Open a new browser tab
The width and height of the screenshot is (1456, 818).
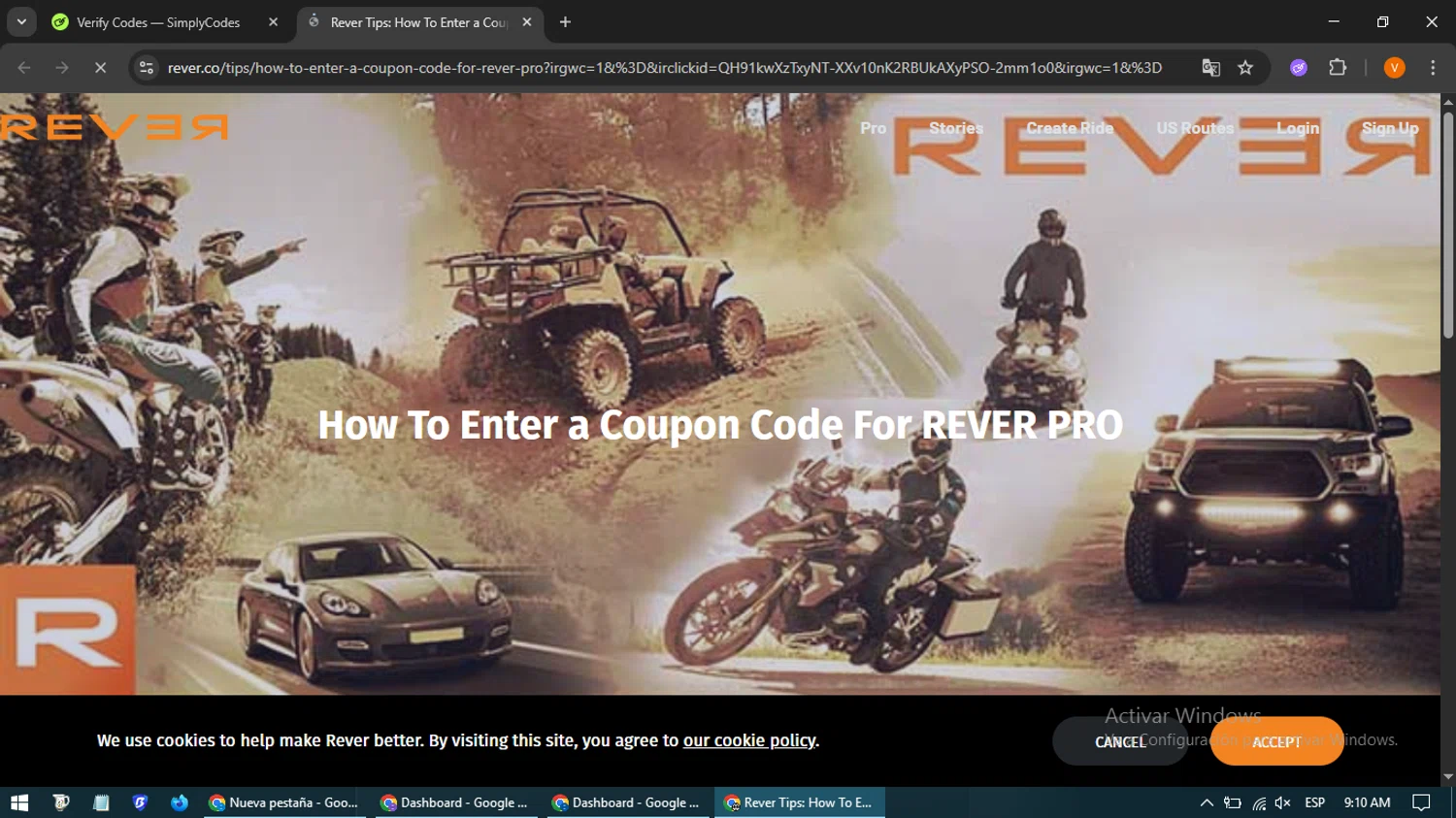click(565, 22)
